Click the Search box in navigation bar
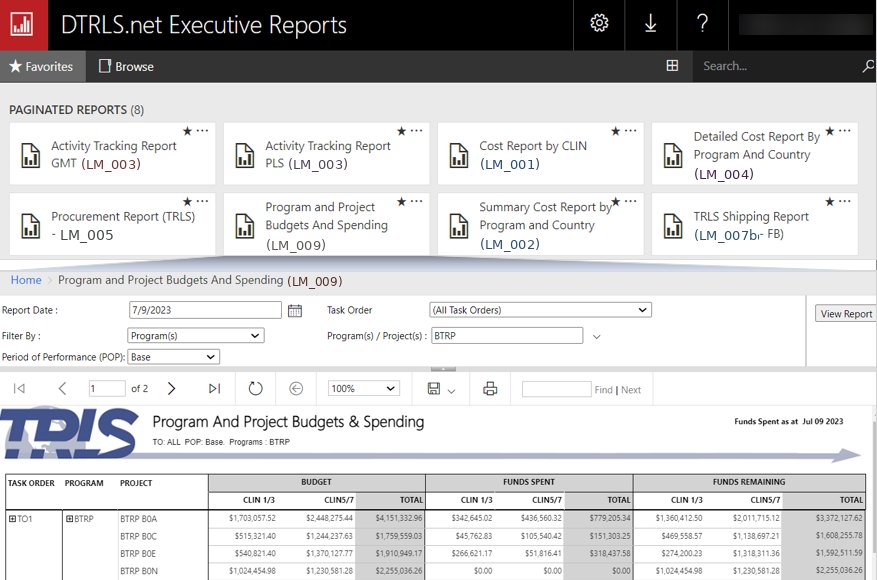 776,66
